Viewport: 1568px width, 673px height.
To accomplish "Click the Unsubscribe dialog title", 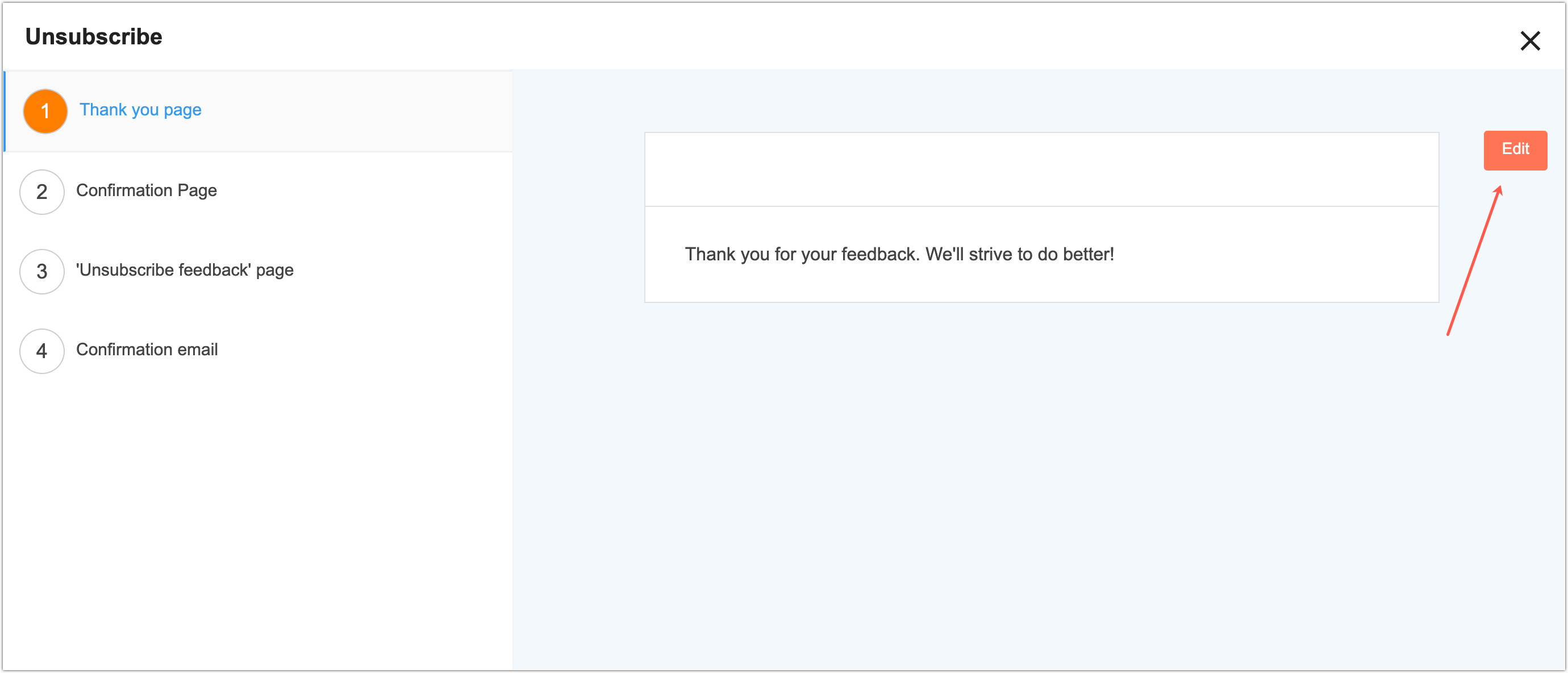I will (93, 36).
